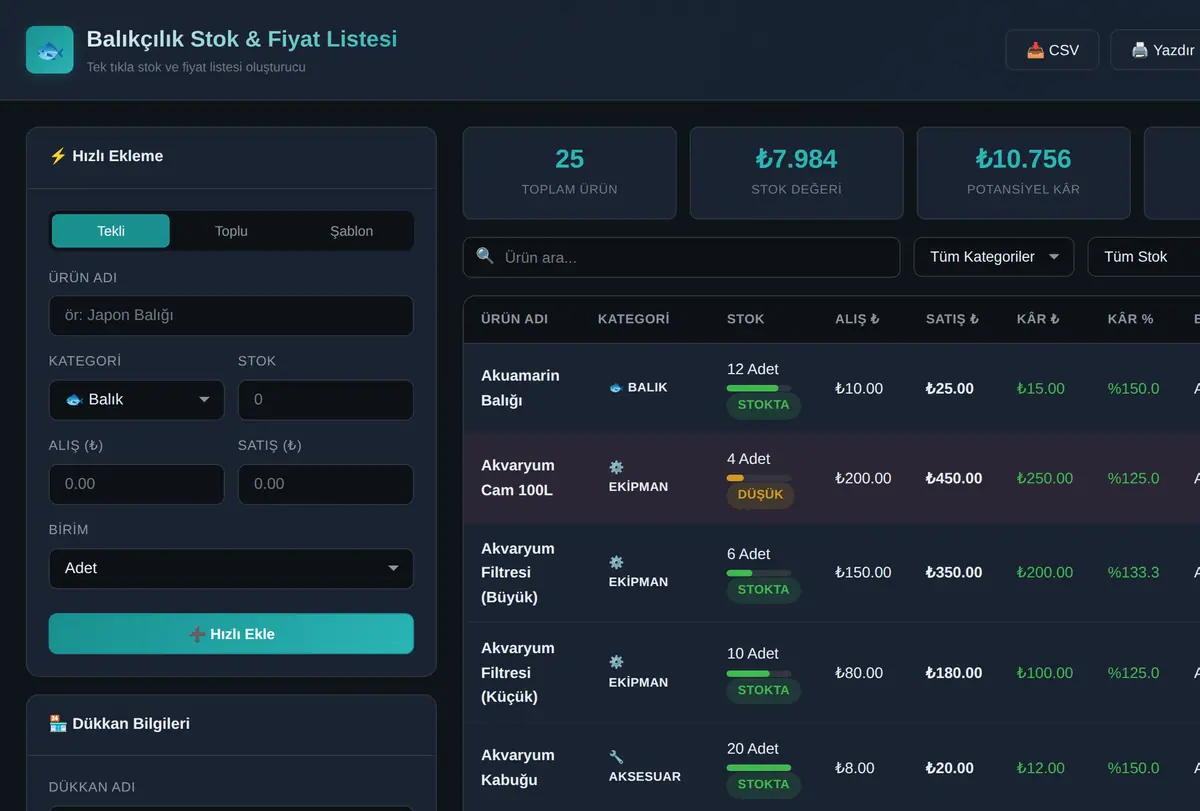Expand the Birim Adet dropdown
1200x811 pixels.
point(231,568)
